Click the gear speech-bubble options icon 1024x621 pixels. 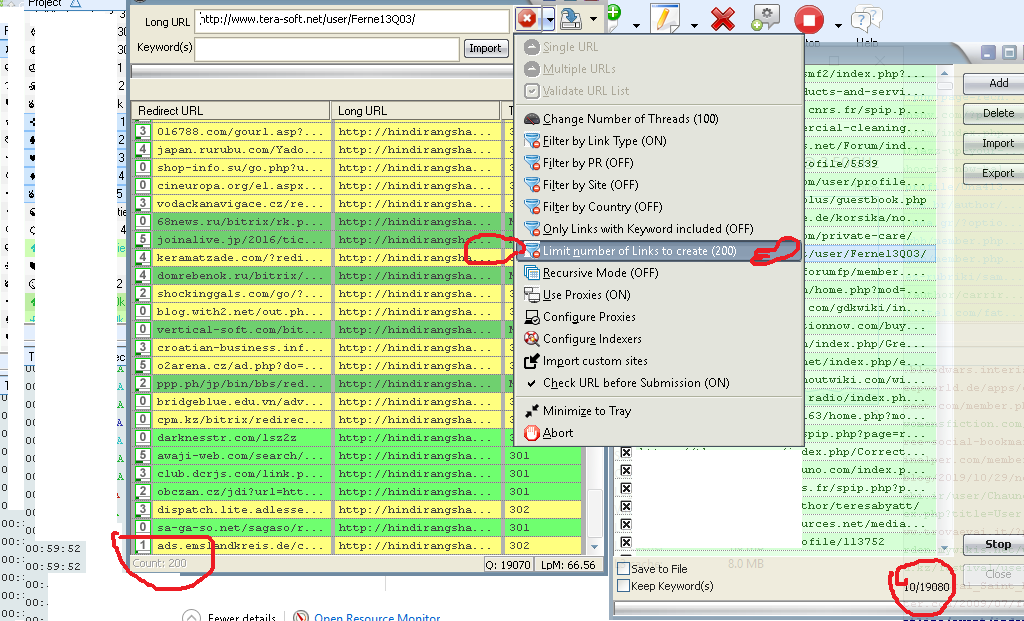(x=765, y=18)
